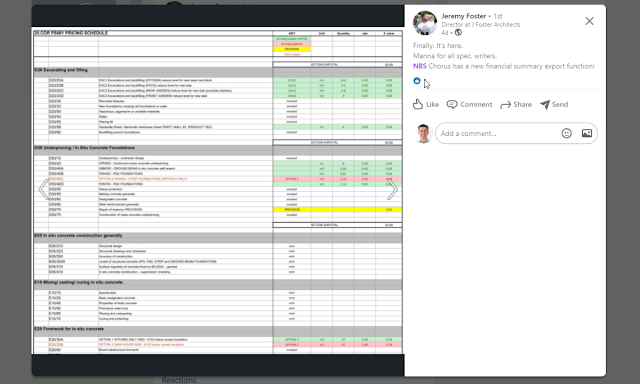Attach a photo to the comment

587,133
